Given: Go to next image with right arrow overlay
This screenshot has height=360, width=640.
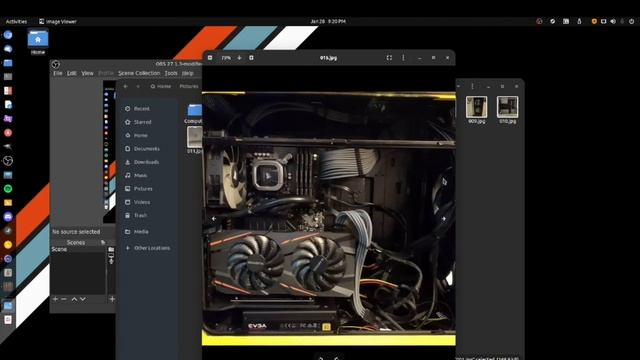Looking at the screenshot, I should [444, 219].
